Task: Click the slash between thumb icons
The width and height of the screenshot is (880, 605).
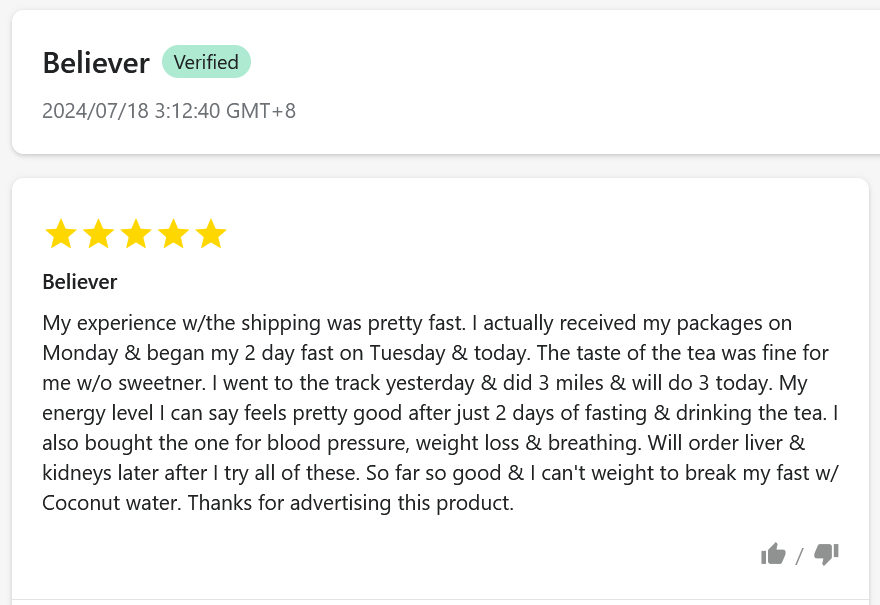Action: pyautogui.click(x=799, y=556)
